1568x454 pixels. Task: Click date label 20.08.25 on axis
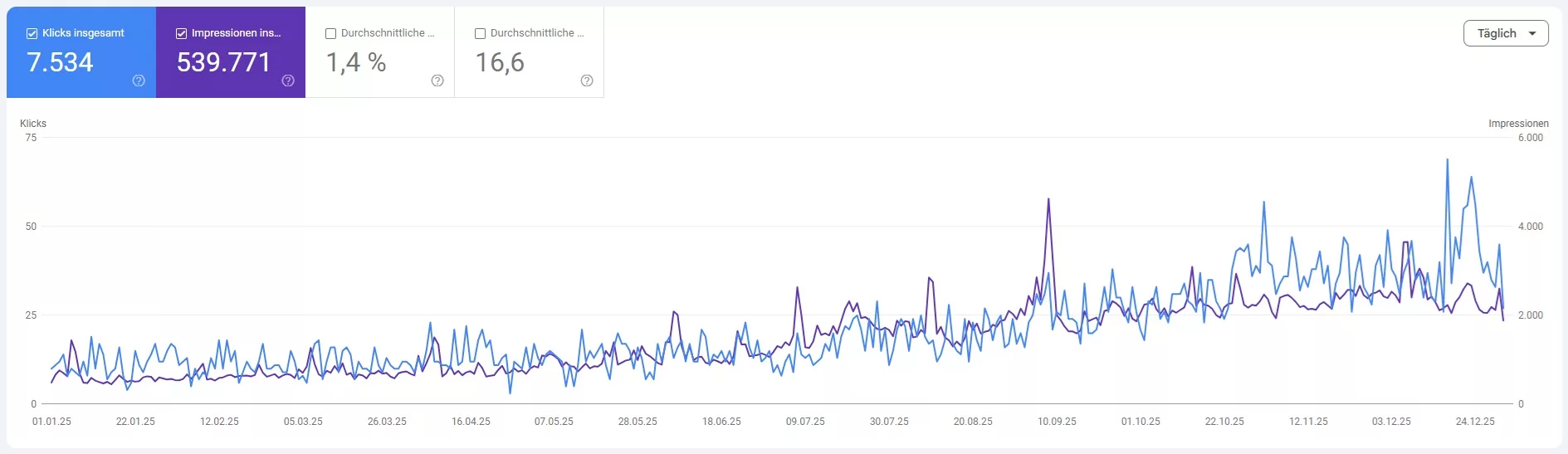click(x=973, y=422)
